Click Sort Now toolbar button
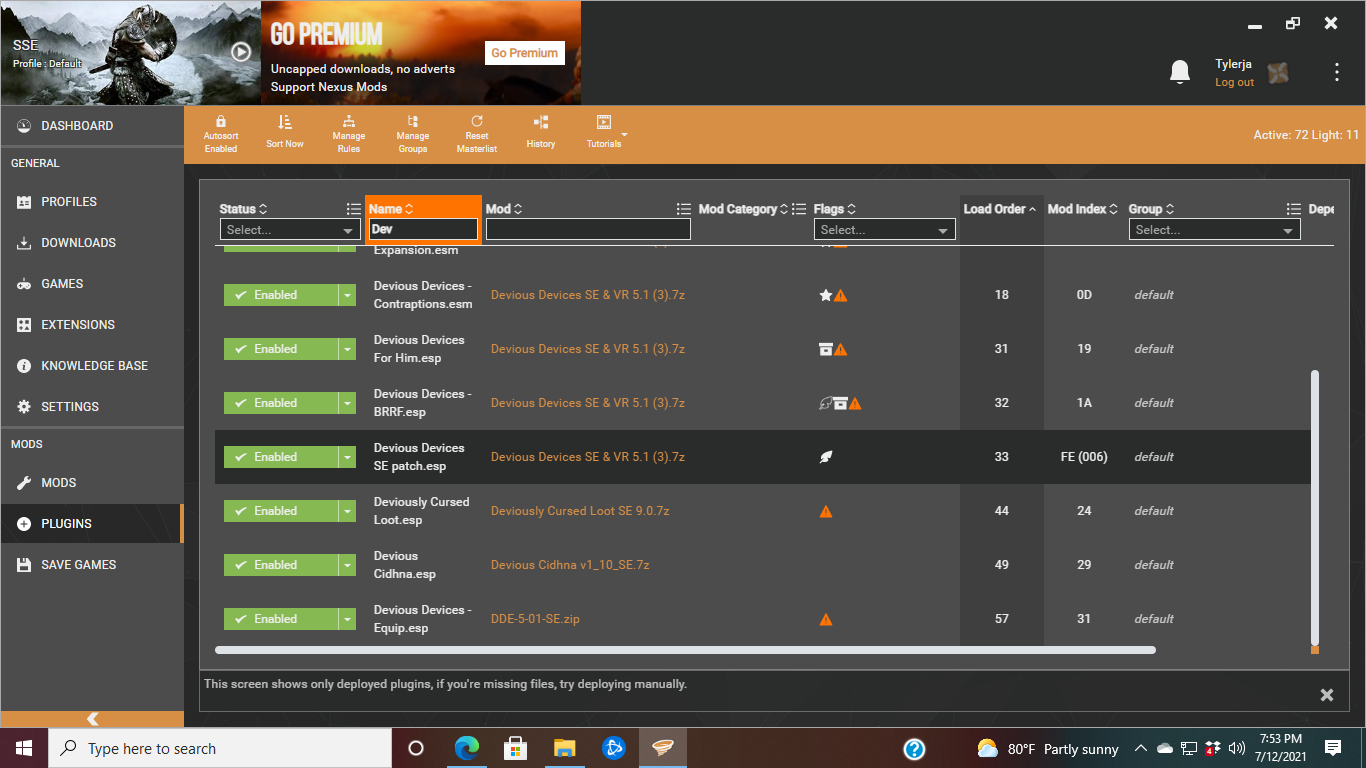 (285, 132)
